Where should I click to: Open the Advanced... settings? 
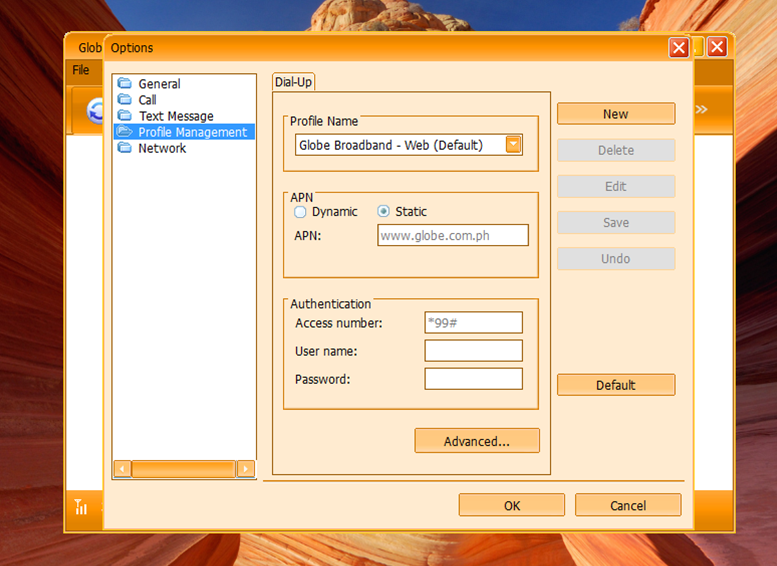[x=477, y=441]
